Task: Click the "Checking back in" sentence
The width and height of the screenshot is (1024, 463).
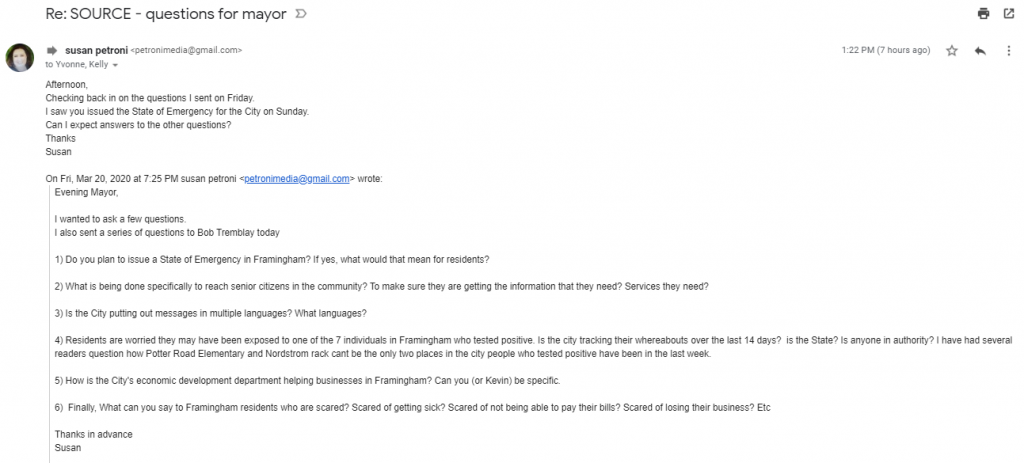Action: [x=150, y=98]
